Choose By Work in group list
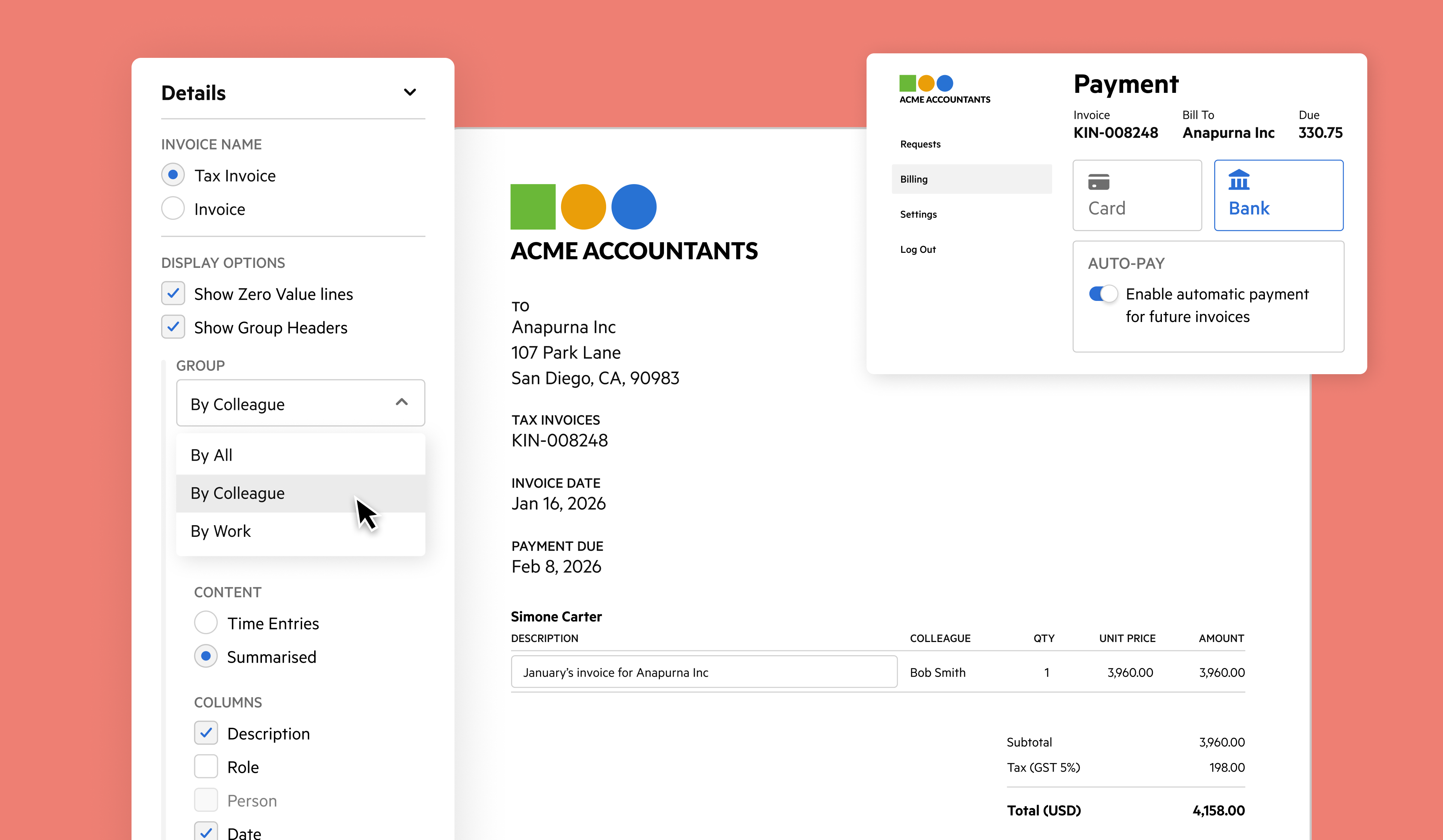The width and height of the screenshot is (1443, 840). (221, 531)
